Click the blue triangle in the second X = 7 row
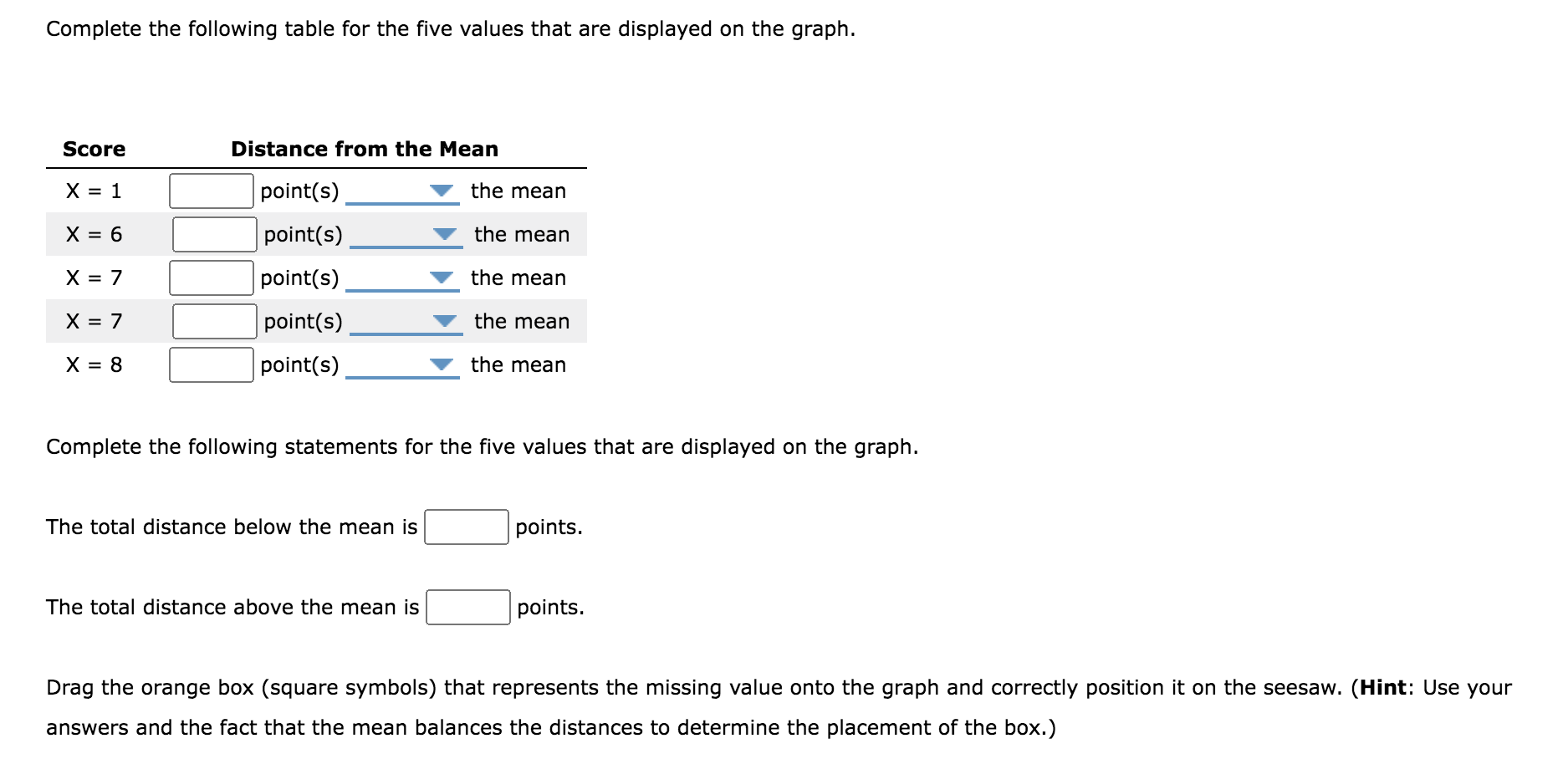Image resolution: width=1568 pixels, height=764 pixels. tap(446, 321)
